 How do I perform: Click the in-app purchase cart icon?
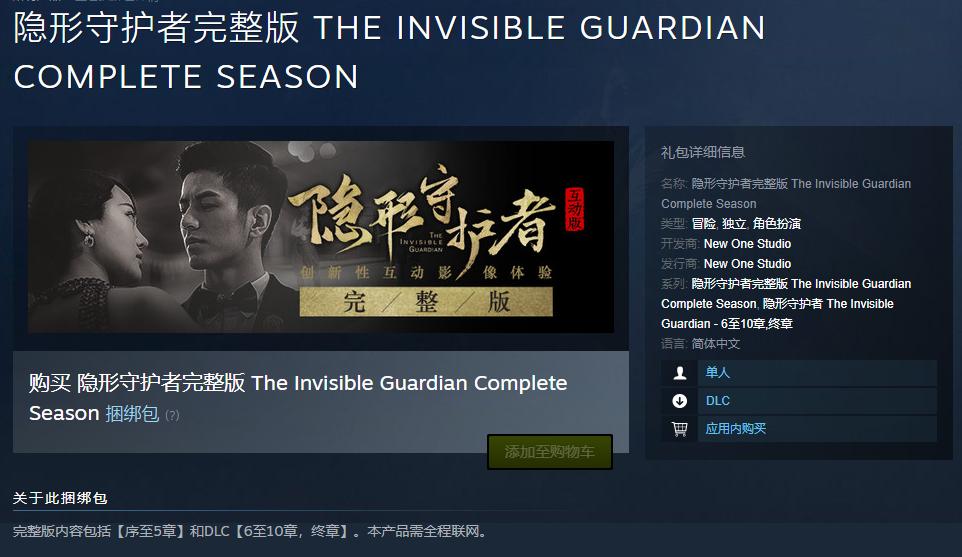click(x=679, y=429)
